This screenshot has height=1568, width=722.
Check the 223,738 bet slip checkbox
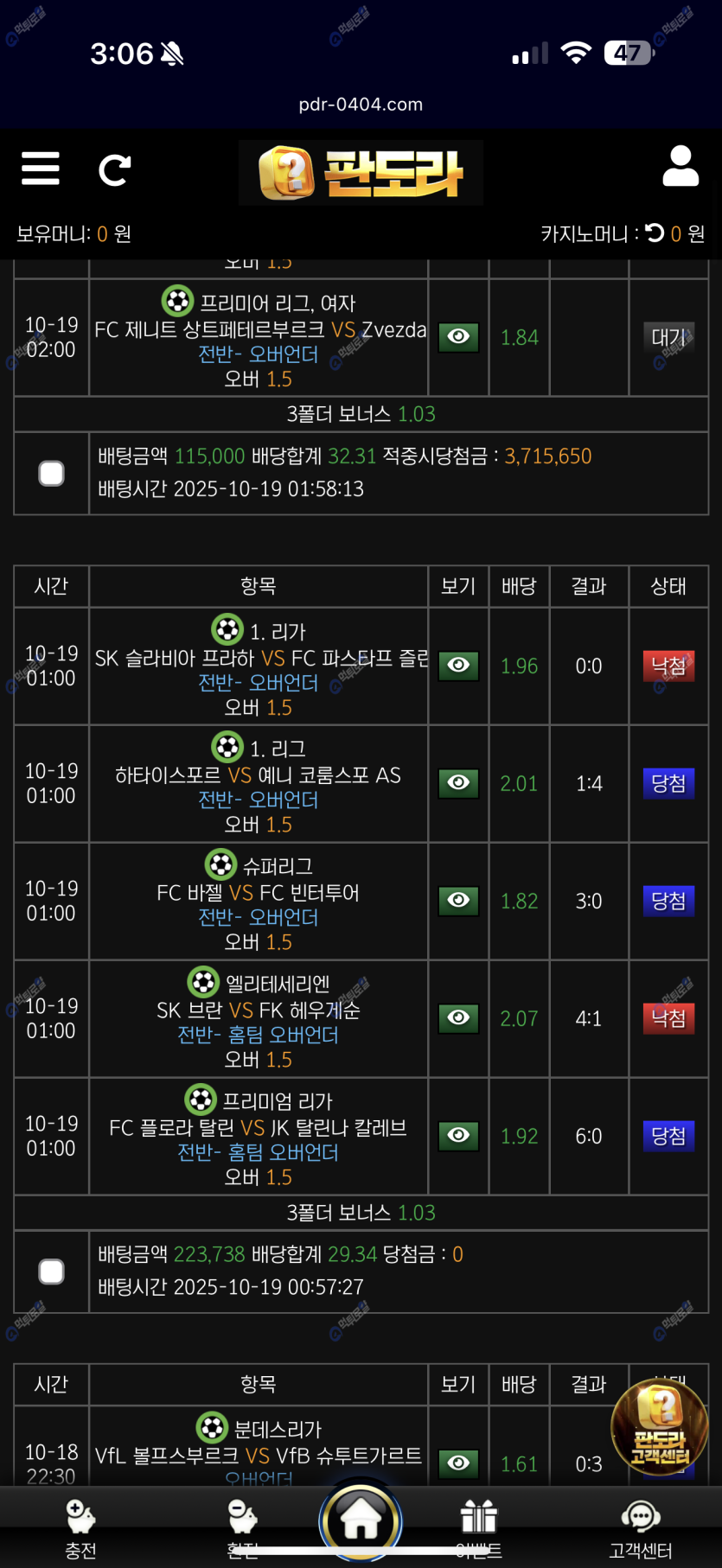pos(52,1272)
